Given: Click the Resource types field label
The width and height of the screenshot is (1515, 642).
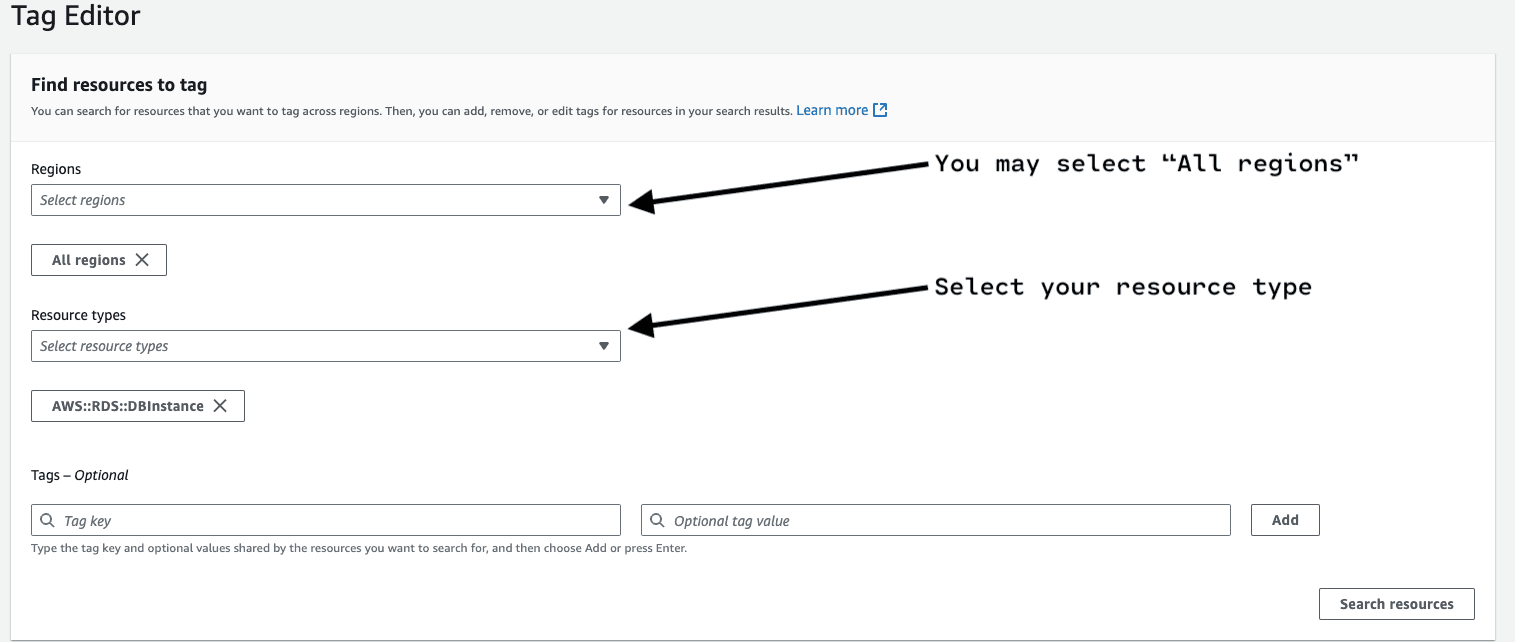Looking at the screenshot, I should pos(79,315).
